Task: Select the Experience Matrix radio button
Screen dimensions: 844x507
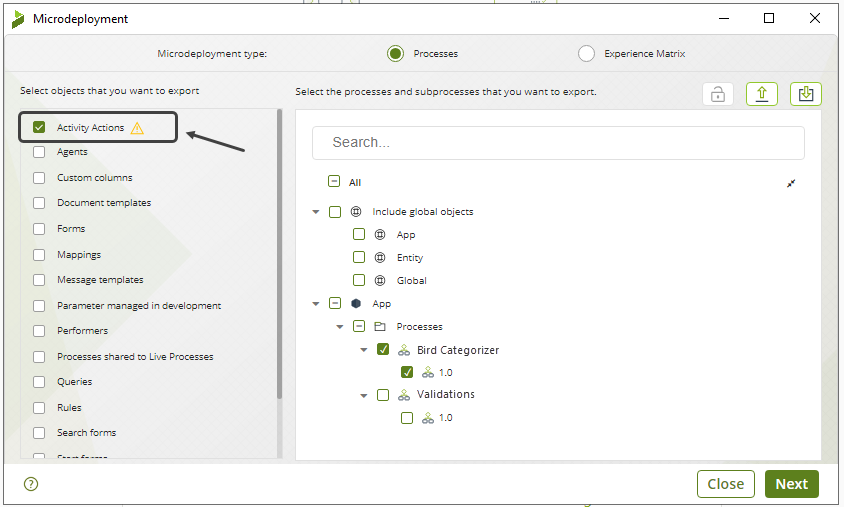Action: 586,54
